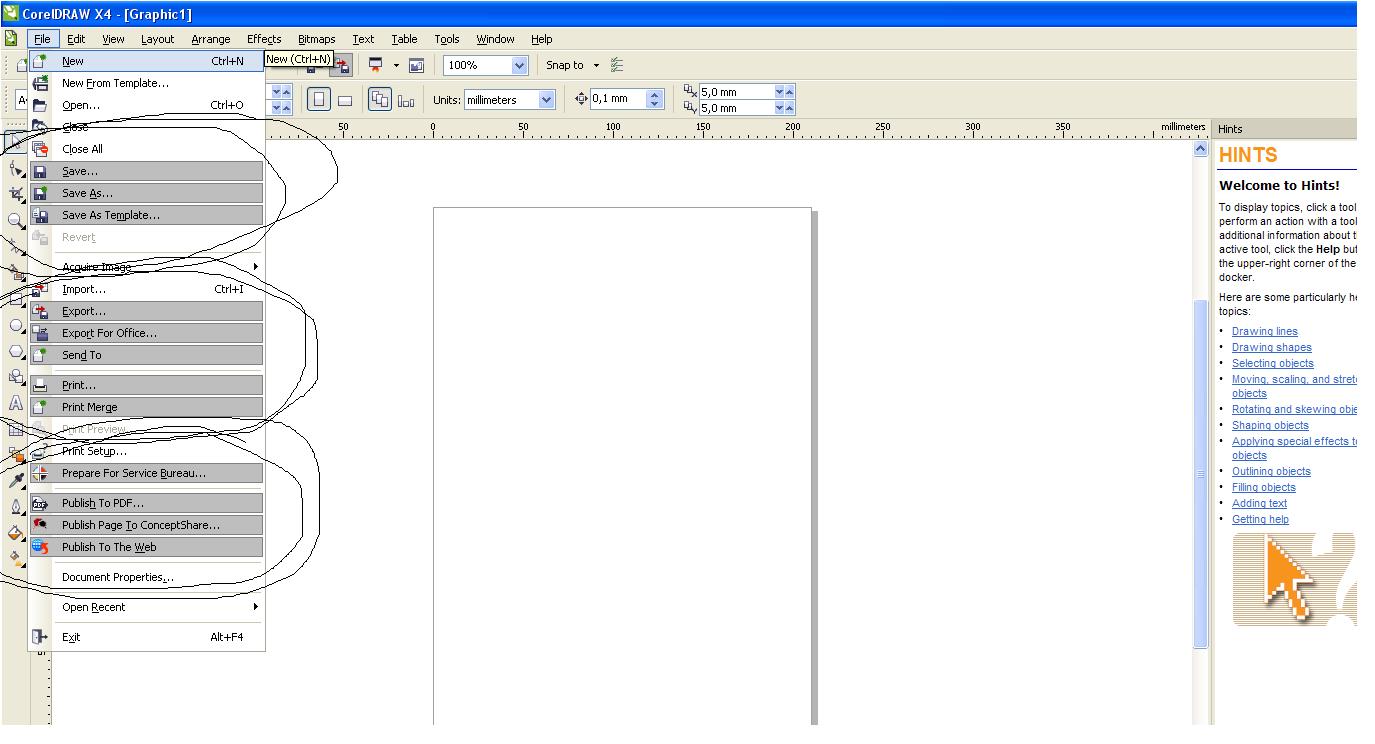Viewport: 1375px width, 744px height.
Task: Choose Publish To PDF... entry
Action: point(147,503)
